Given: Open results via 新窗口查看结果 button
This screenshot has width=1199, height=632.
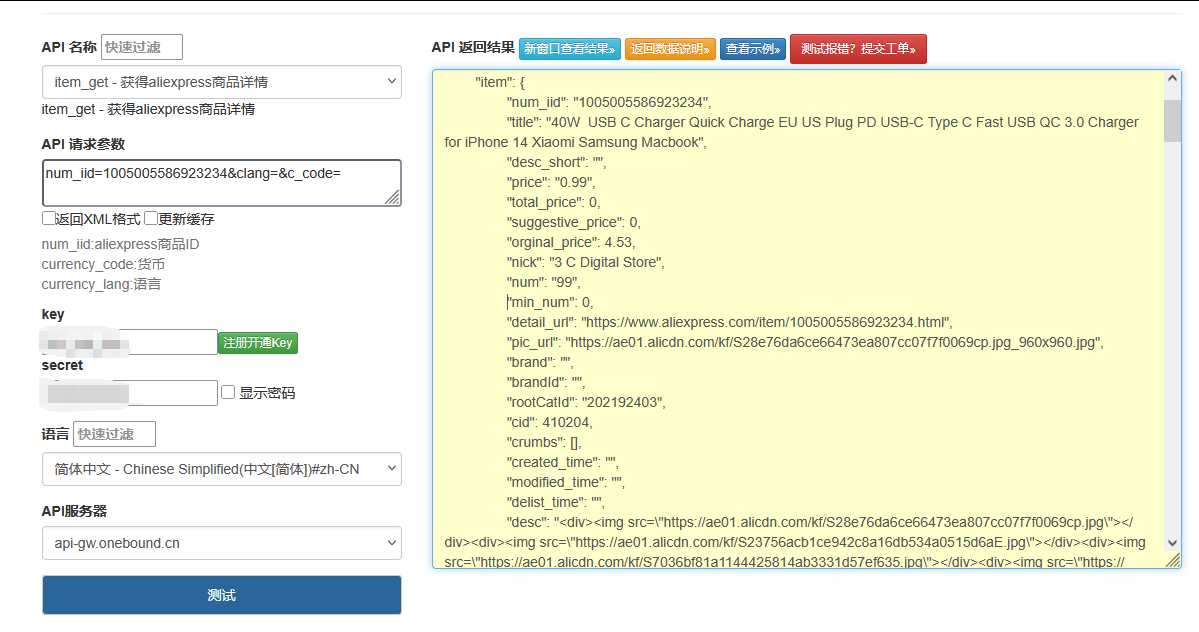Looking at the screenshot, I should coord(570,49).
